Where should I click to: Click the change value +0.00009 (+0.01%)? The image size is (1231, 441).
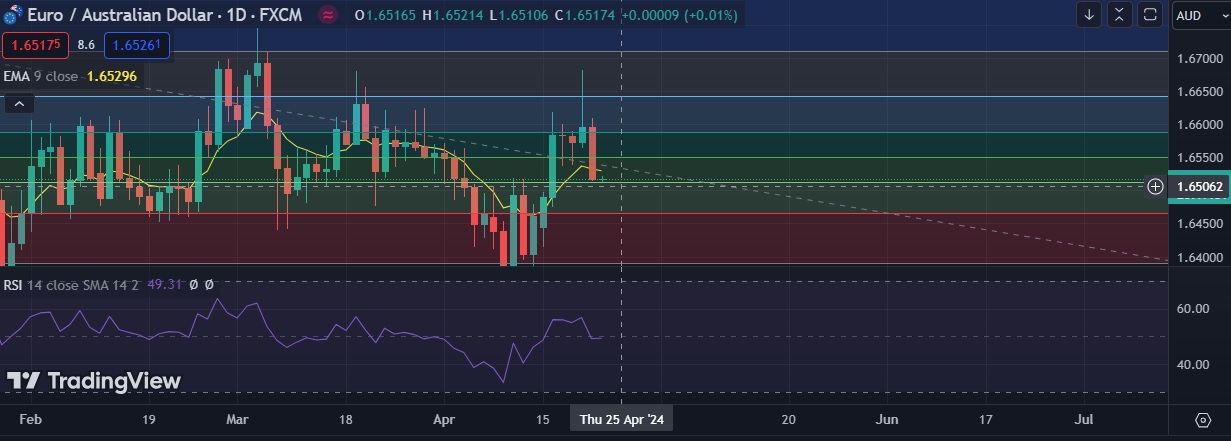pyautogui.click(x=679, y=16)
